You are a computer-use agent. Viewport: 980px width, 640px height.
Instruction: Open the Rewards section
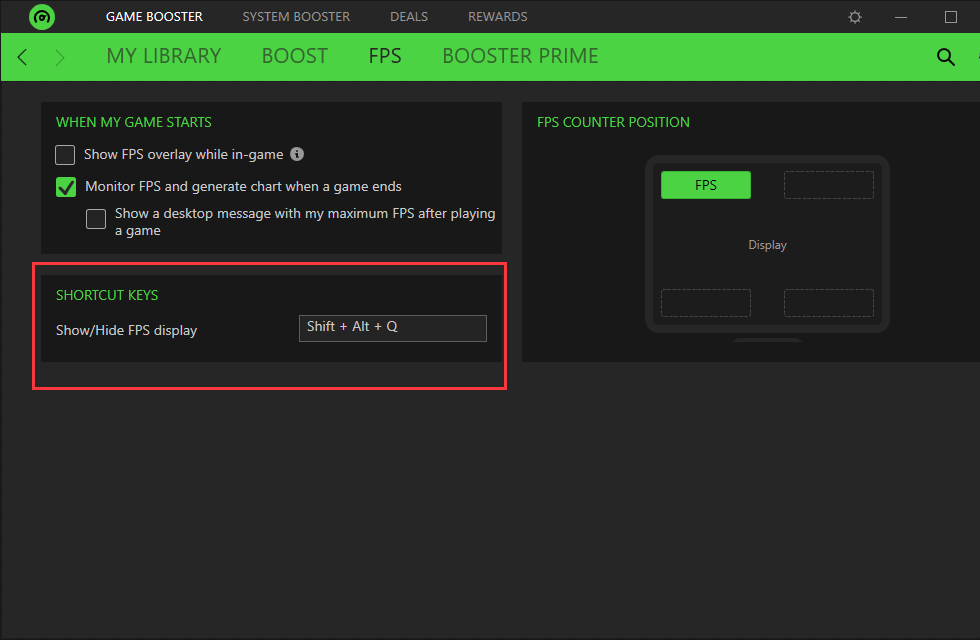click(498, 17)
